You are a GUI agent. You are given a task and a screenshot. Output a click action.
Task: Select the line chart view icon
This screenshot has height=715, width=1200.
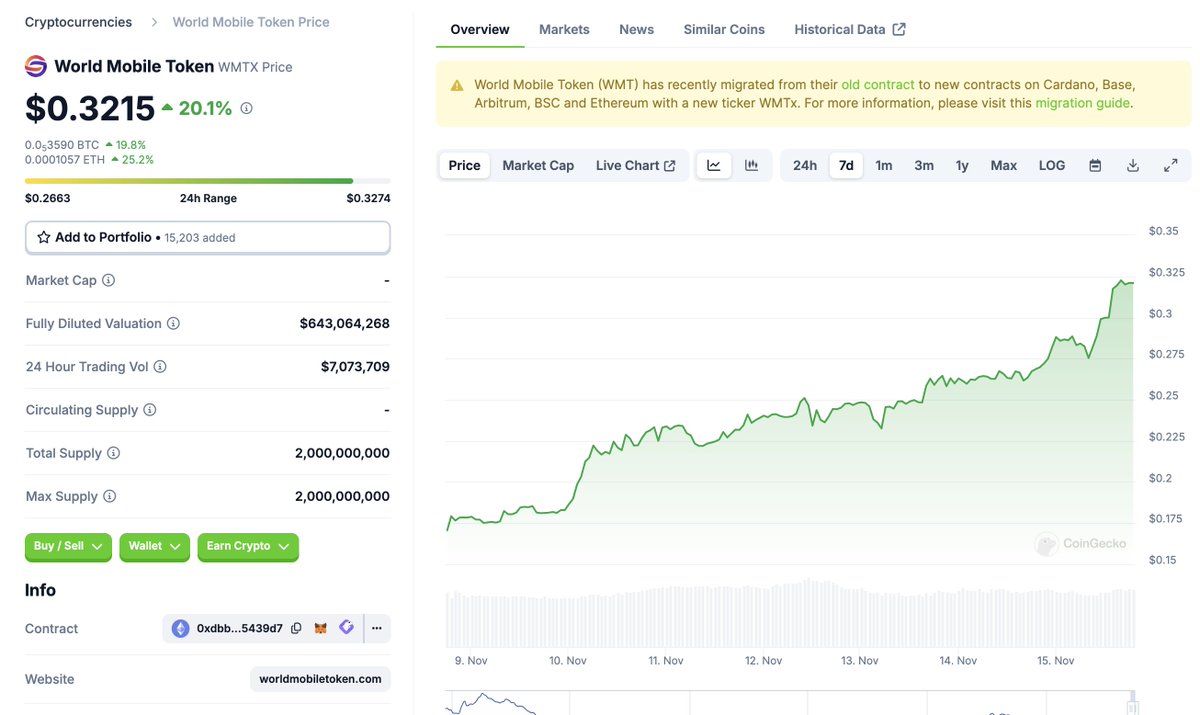click(714, 165)
